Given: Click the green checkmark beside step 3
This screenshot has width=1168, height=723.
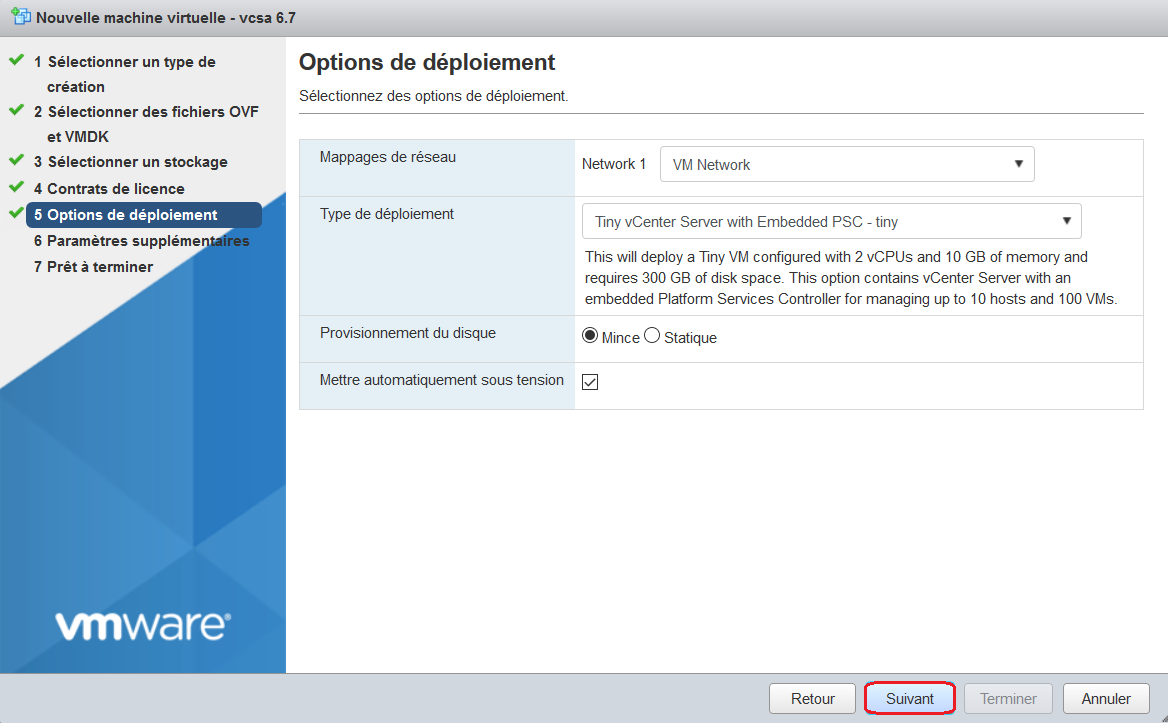Looking at the screenshot, I should coord(16,160).
